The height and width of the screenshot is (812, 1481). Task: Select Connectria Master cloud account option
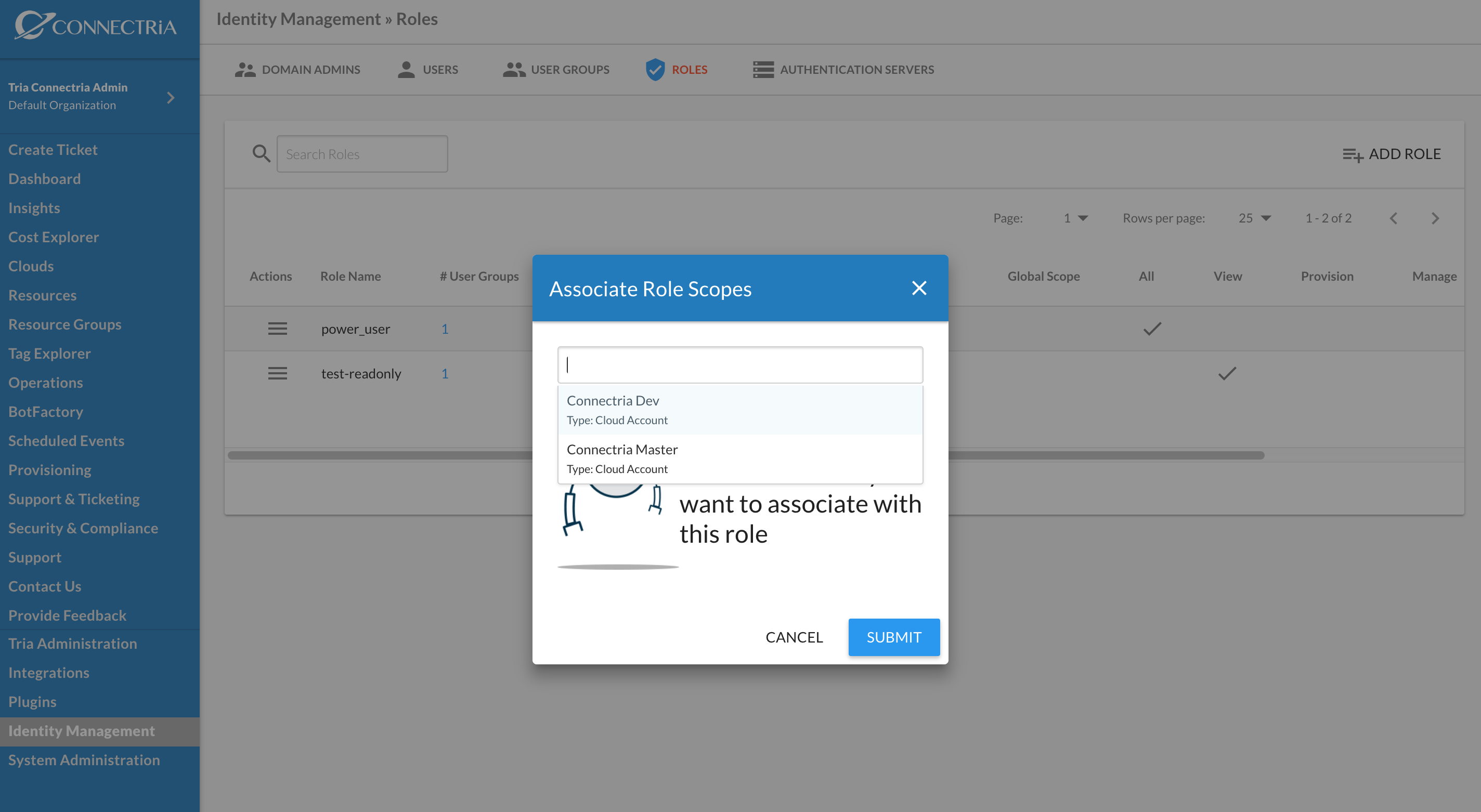click(740, 459)
